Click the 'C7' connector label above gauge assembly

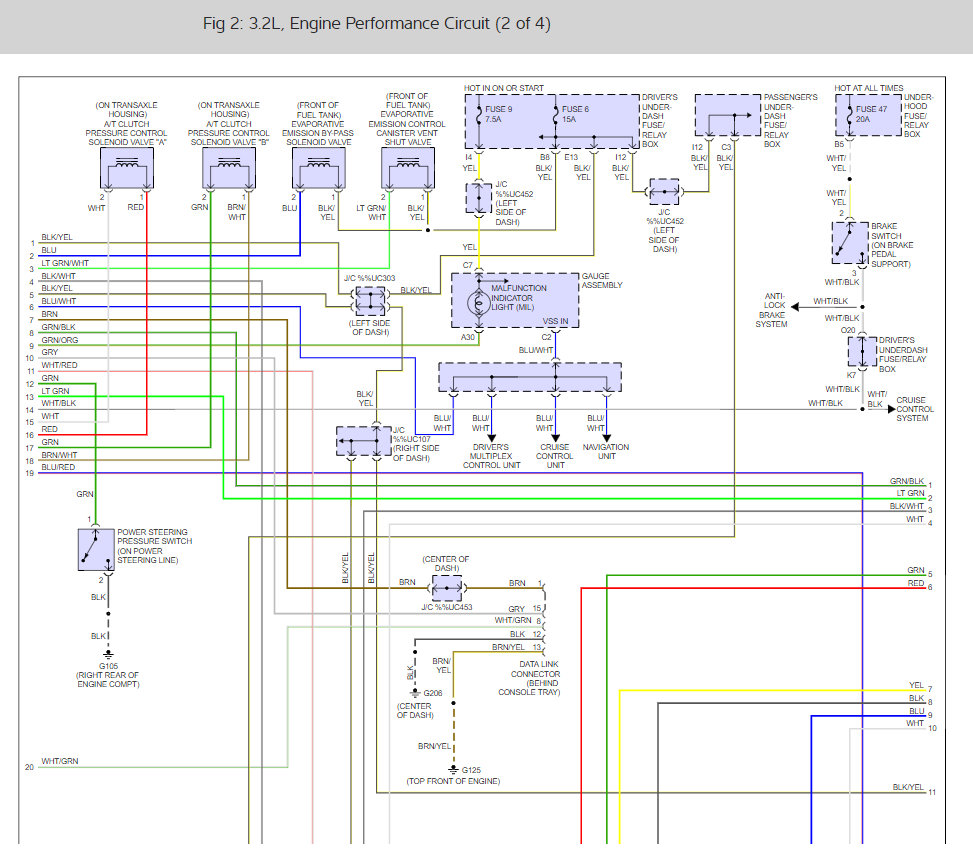click(x=467, y=265)
